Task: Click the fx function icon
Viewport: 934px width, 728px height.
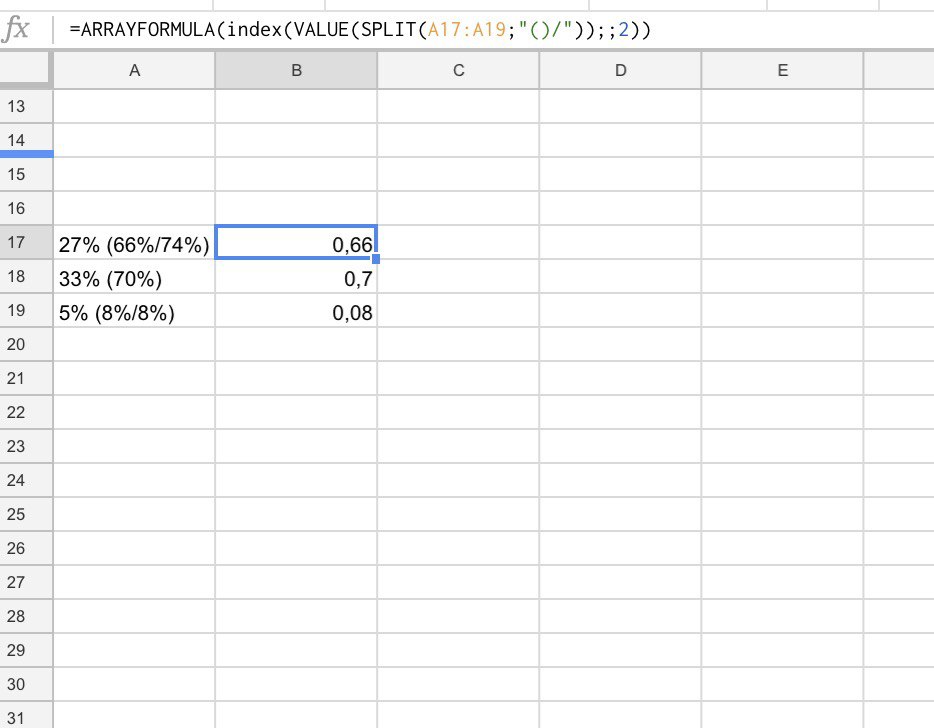Action: pyautogui.click(x=16, y=29)
